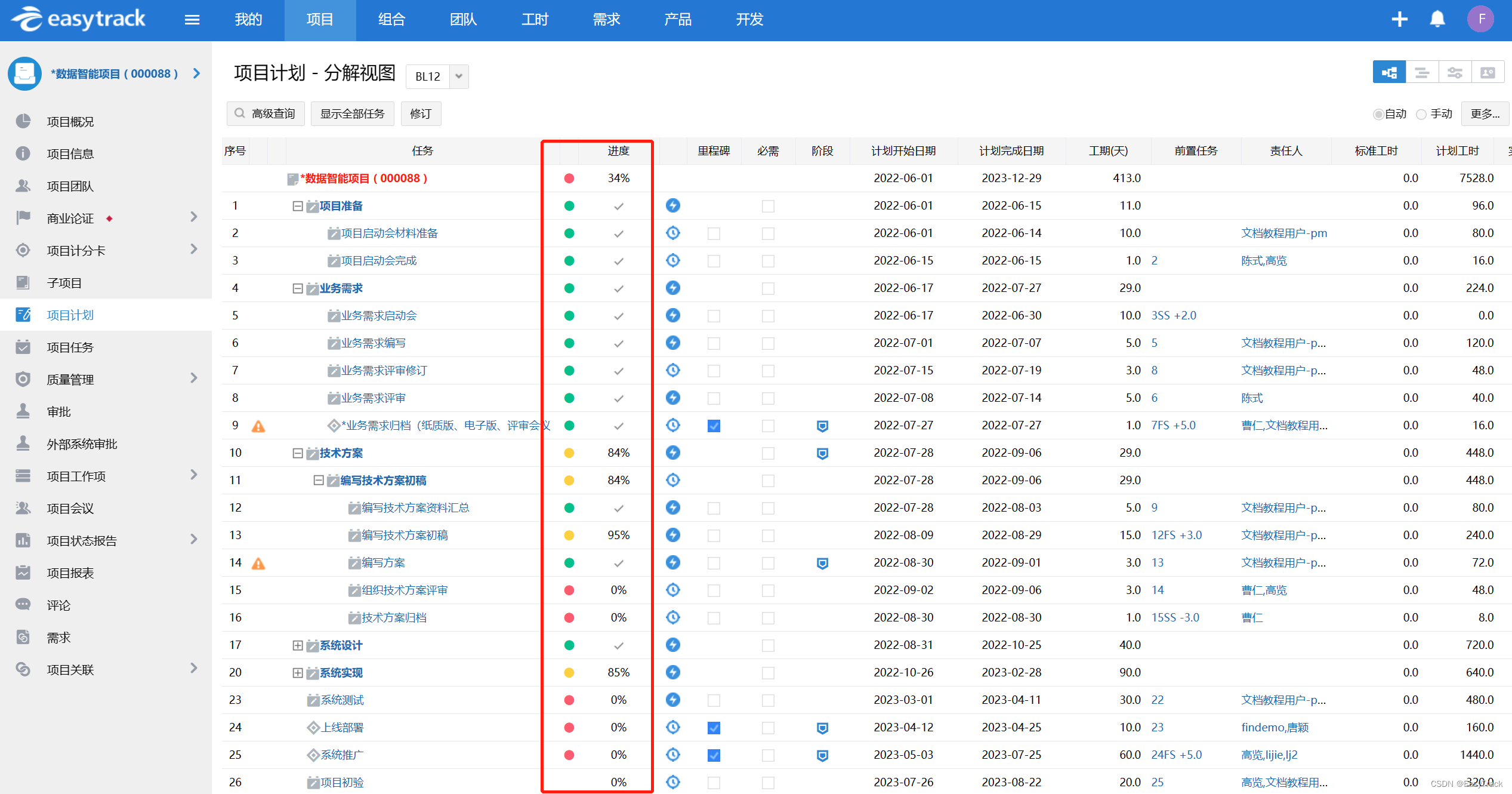Viewport: 1512px width, 794px height.
Task: Click the plus add icon in header
Action: click(1399, 20)
